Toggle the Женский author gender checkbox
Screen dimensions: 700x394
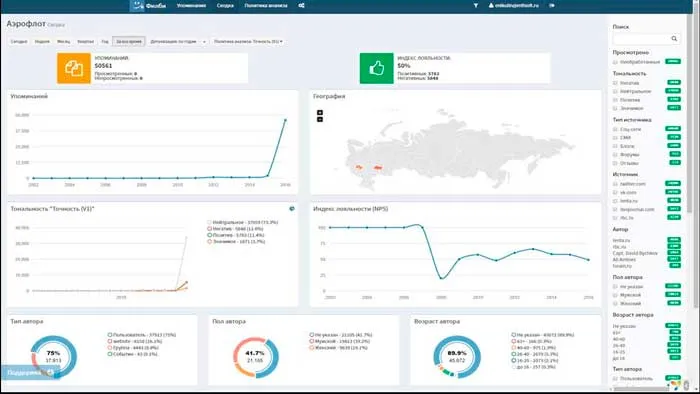click(615, 303)
